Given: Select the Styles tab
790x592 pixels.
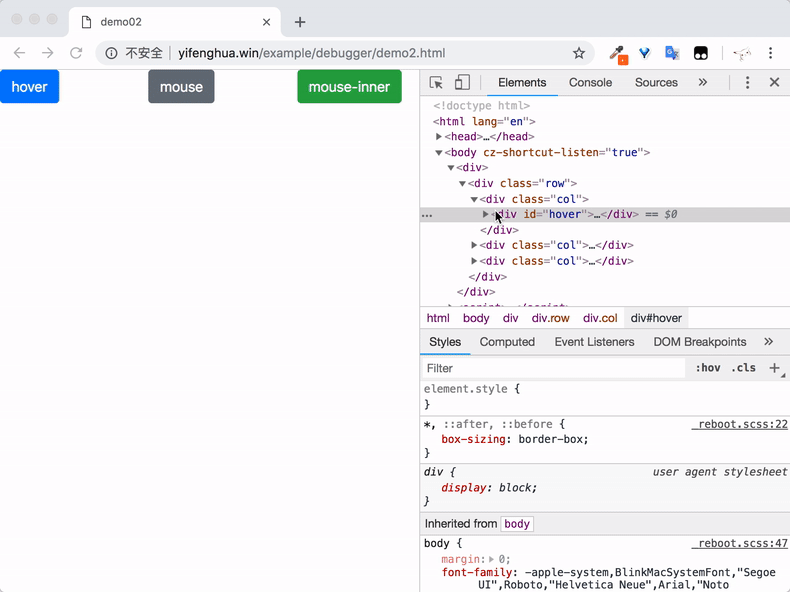Looking at the screenshot, I should tap(445, 342).
